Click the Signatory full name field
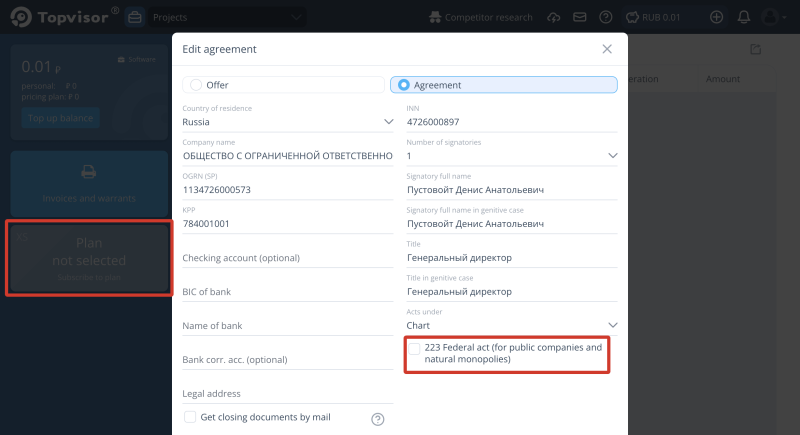The width and height of the screenshot is (800, 435). pos(512,190)
